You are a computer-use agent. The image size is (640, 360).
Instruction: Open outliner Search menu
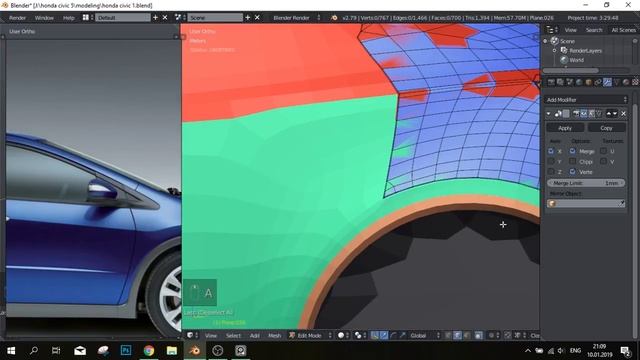coord(594,30)
